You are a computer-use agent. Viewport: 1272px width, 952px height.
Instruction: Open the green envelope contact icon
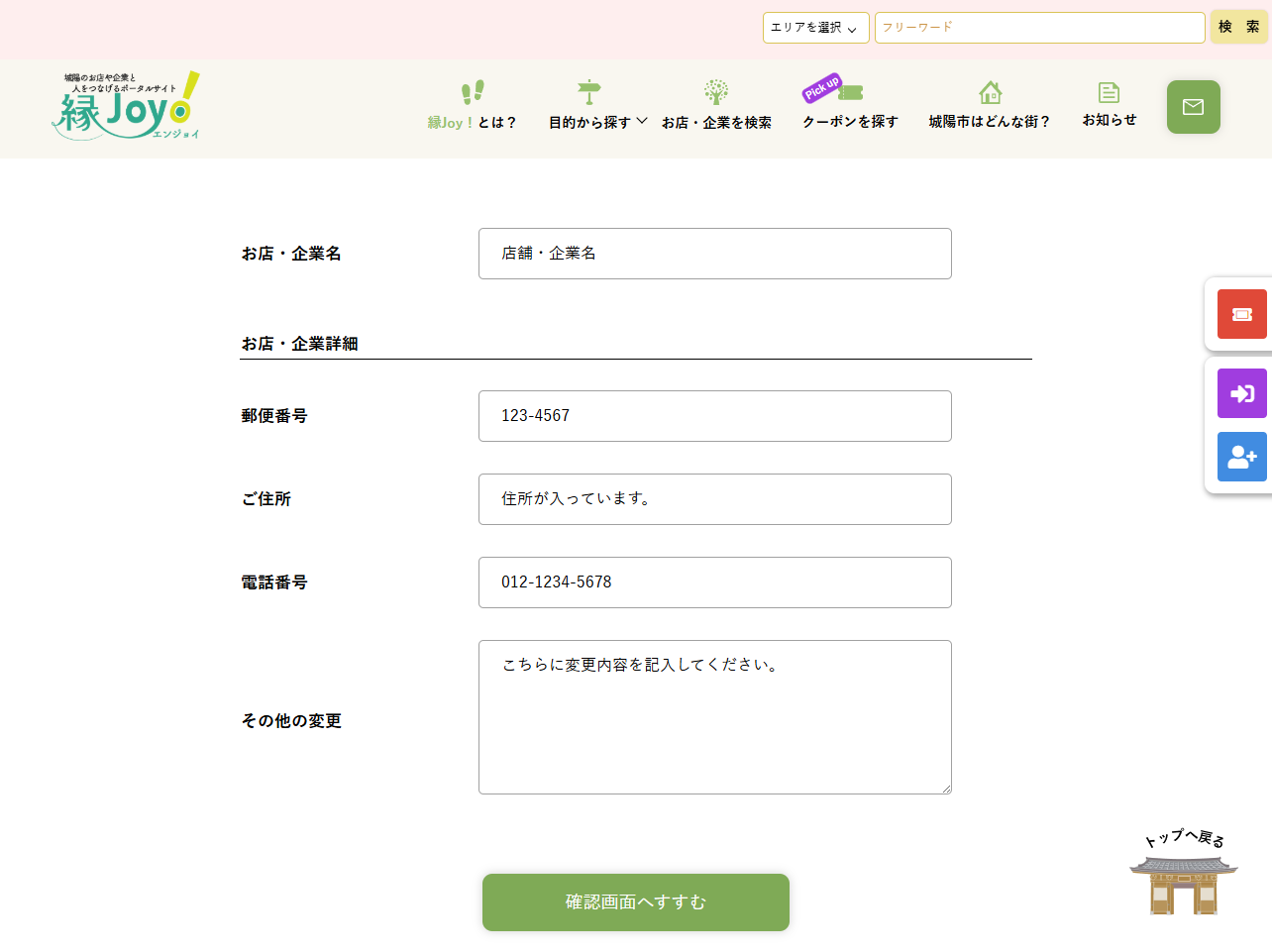click(x=1193, y=107)
